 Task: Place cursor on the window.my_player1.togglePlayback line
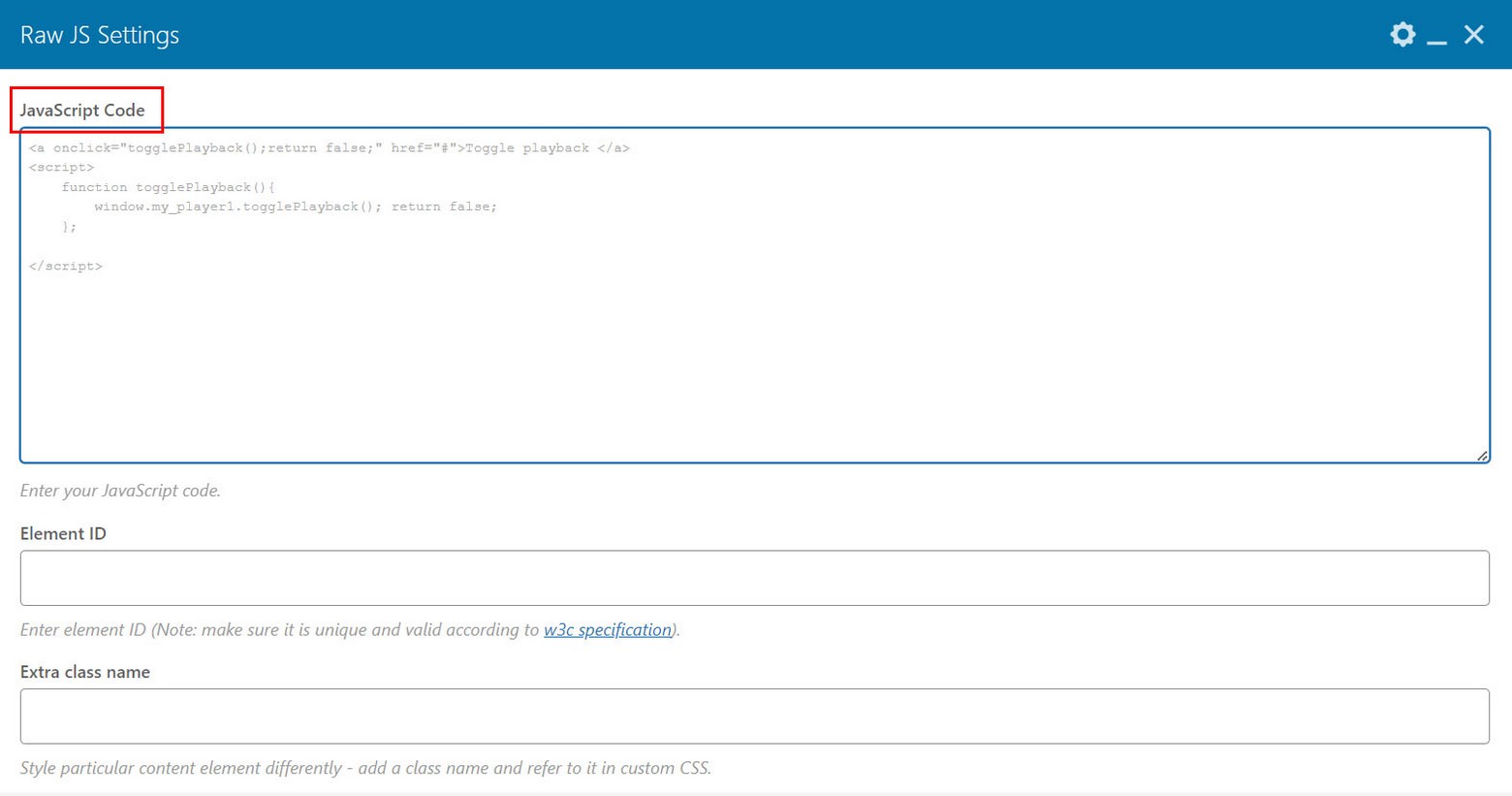pyautogui.click(x=296, y=207)
